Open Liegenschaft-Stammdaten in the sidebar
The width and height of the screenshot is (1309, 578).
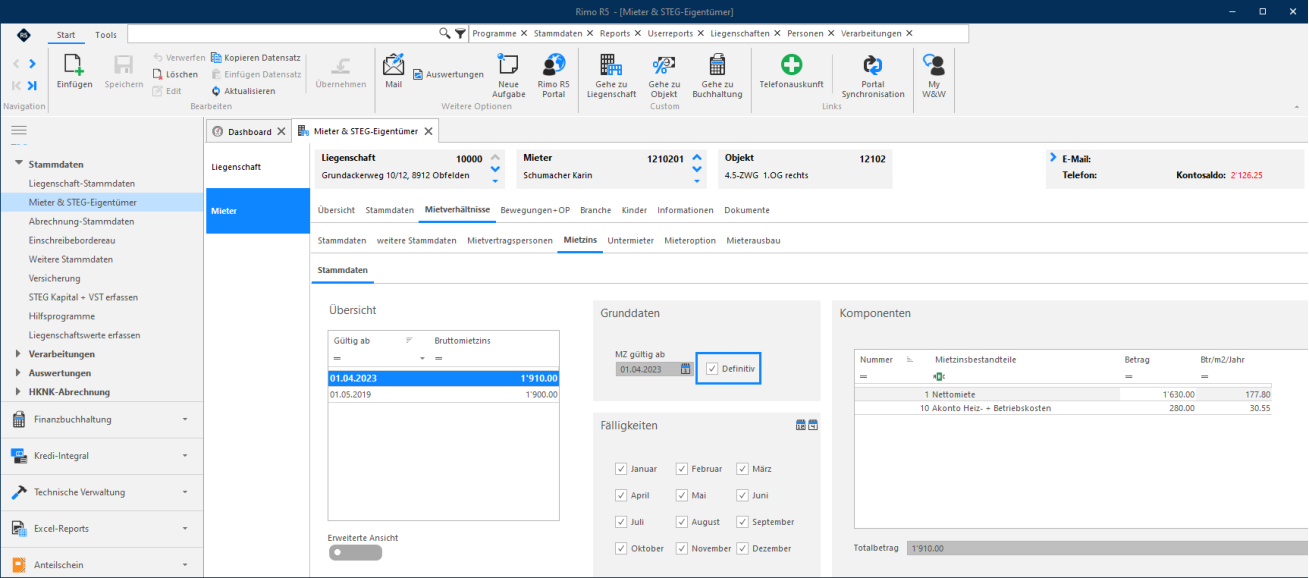coord(82,183)
